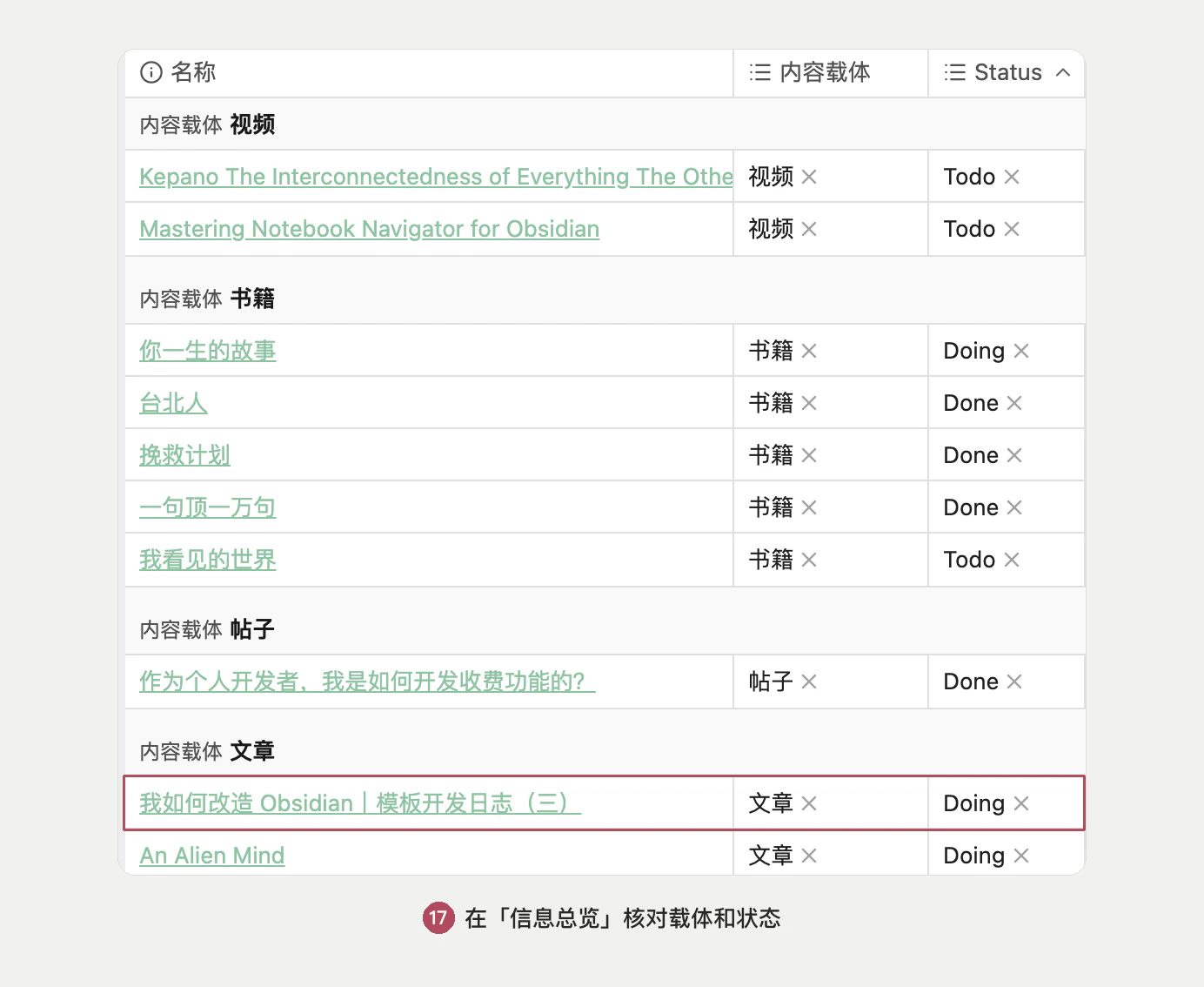Click the list icon beside 内容载体 header

pos(760,72)
